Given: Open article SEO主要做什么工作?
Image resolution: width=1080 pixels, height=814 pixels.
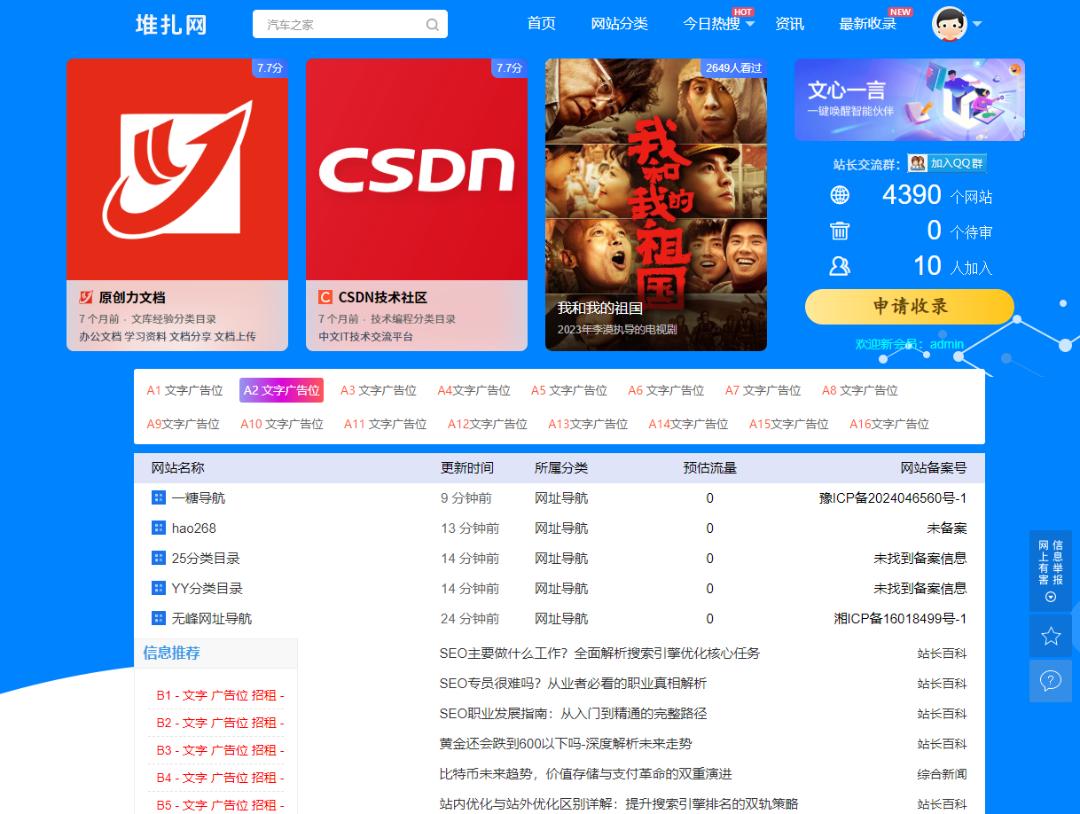Looking at the screenshot, I should pyautogui.click(x=599, y=654).
